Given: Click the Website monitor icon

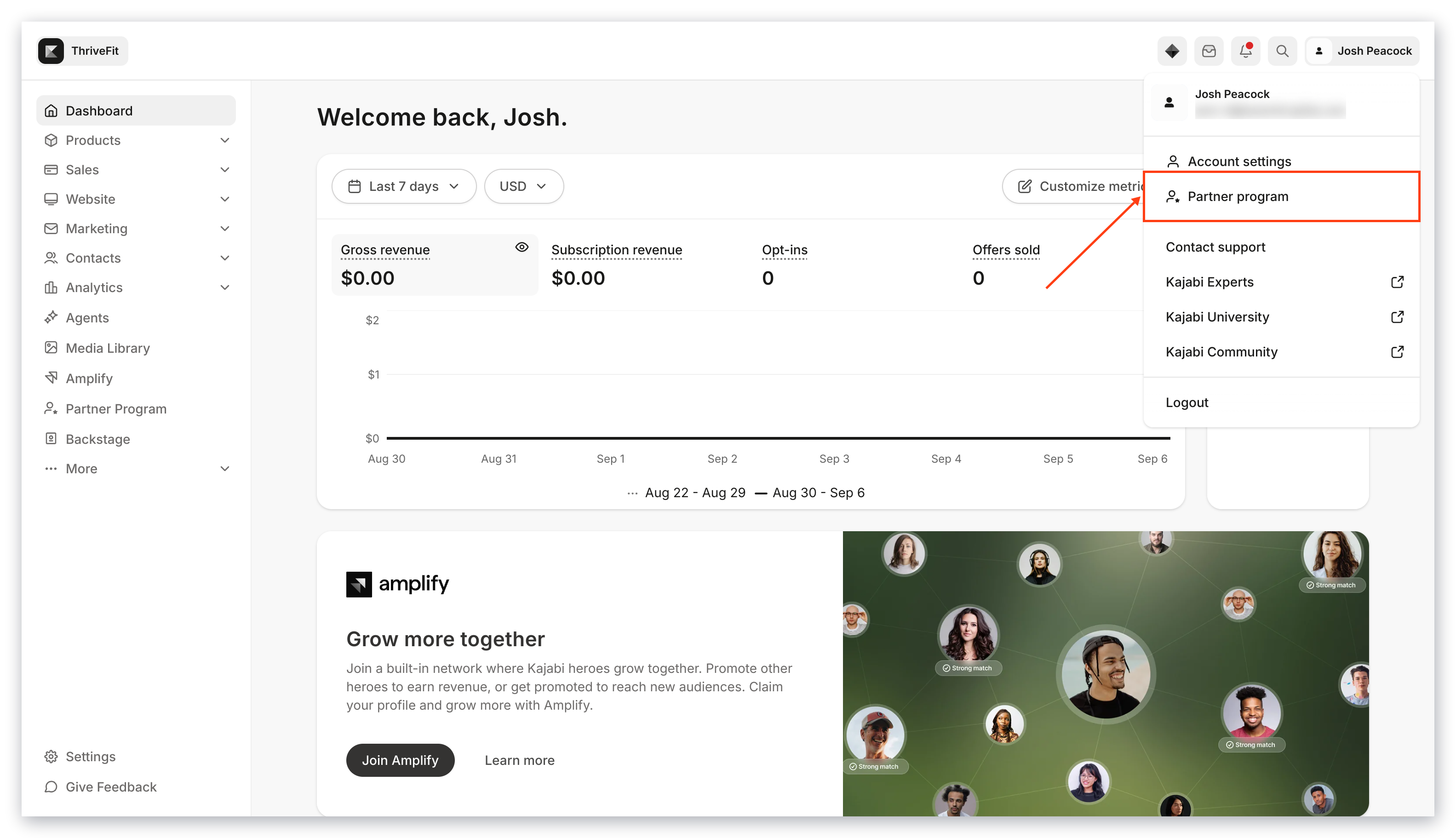Looking at the screenshot, I should 51,199.
